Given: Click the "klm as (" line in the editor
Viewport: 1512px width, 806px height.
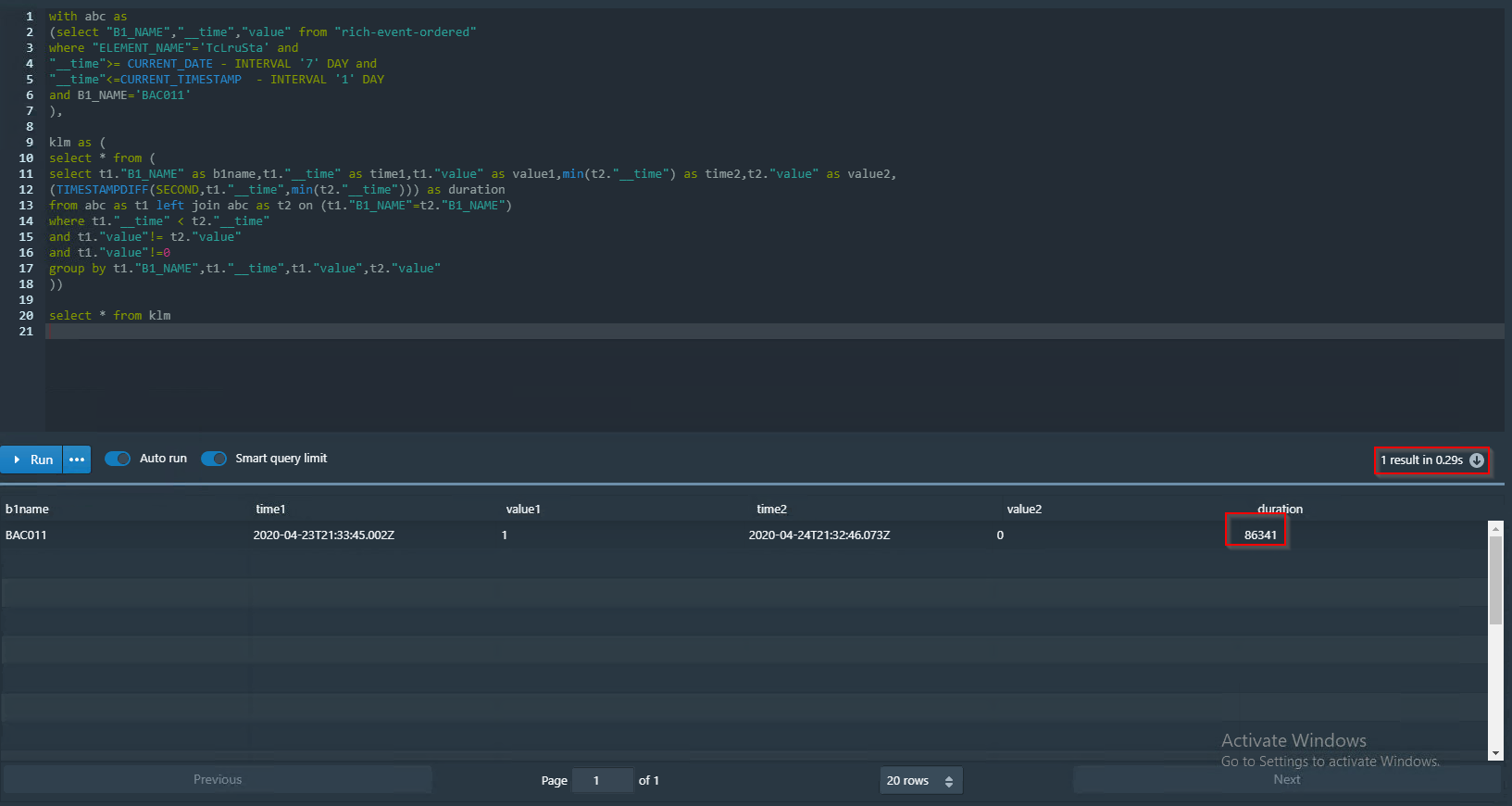Looking at the screenshot, I should [78, 143].
